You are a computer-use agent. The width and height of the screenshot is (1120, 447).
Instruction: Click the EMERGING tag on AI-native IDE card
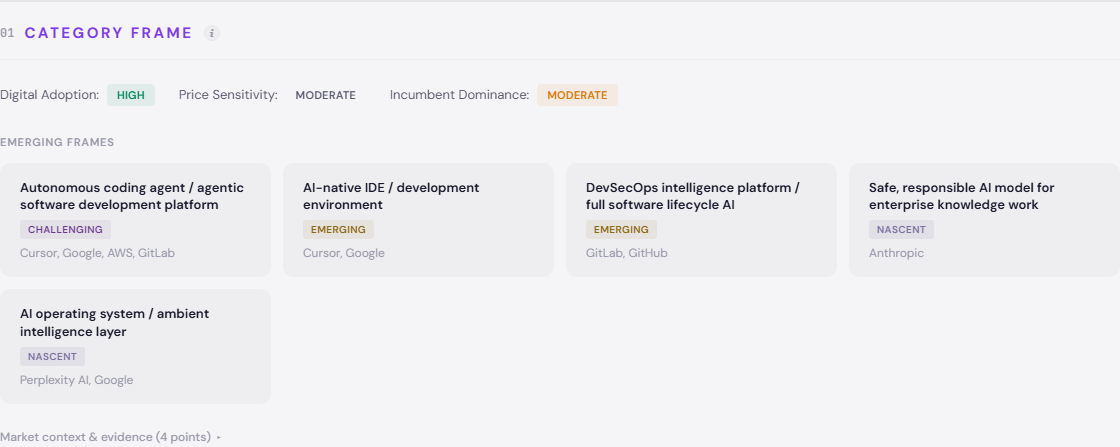pos(338,230)
